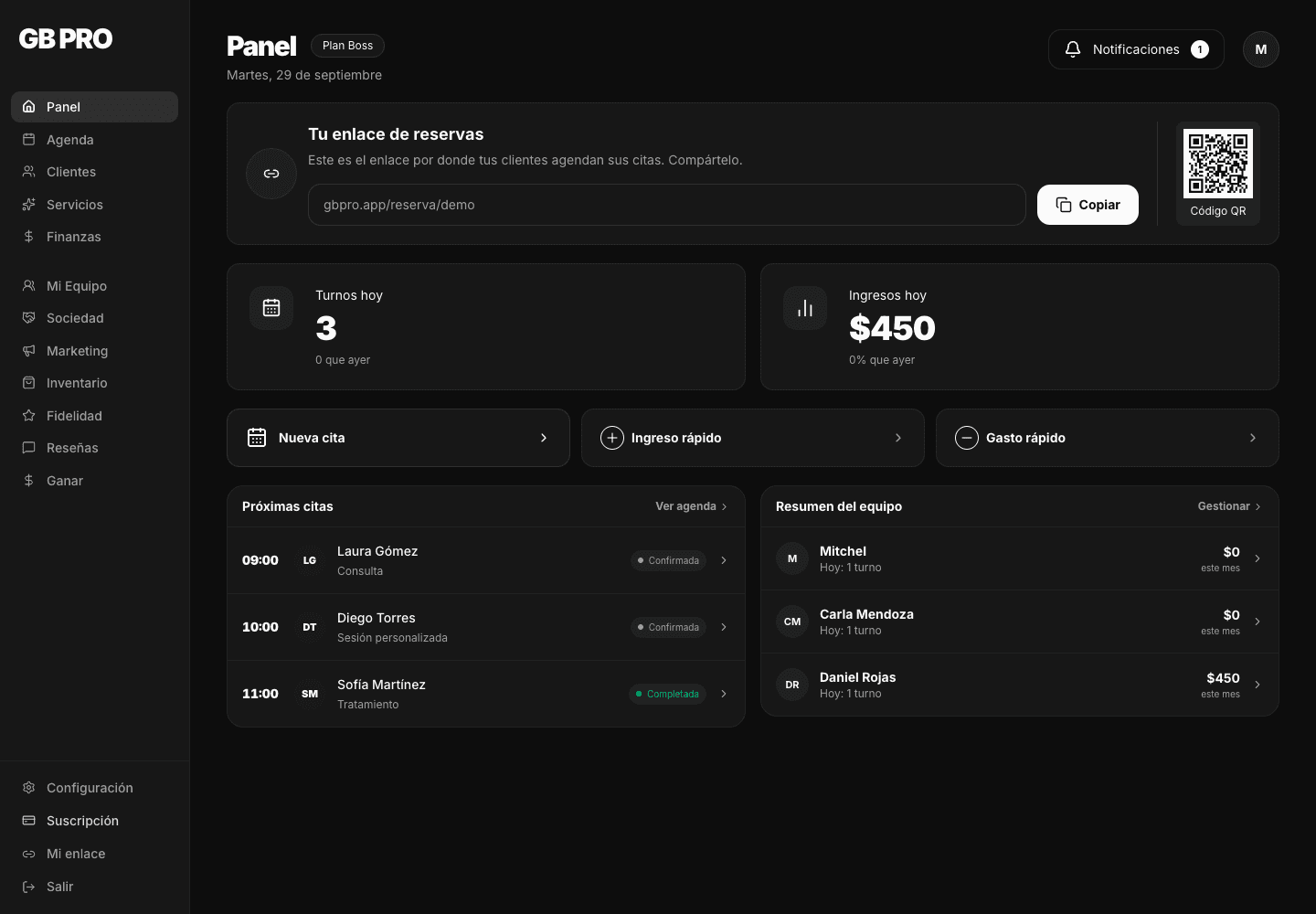Open the Código QR thumbnail

(1218, 174)
